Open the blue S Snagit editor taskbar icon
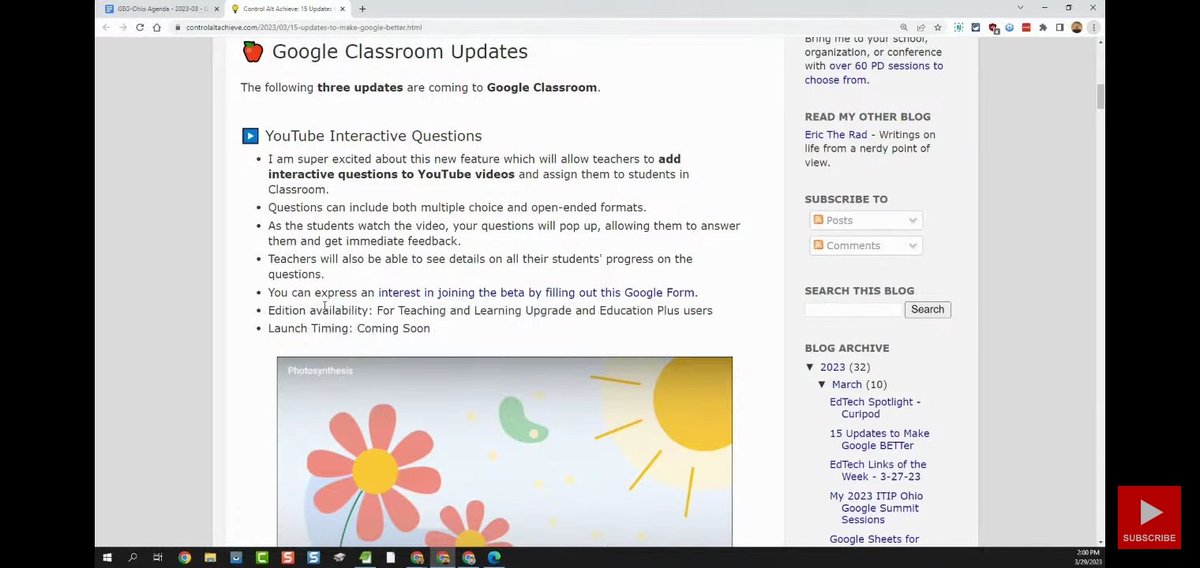1200x568 pixels. [x=314, y=557]
